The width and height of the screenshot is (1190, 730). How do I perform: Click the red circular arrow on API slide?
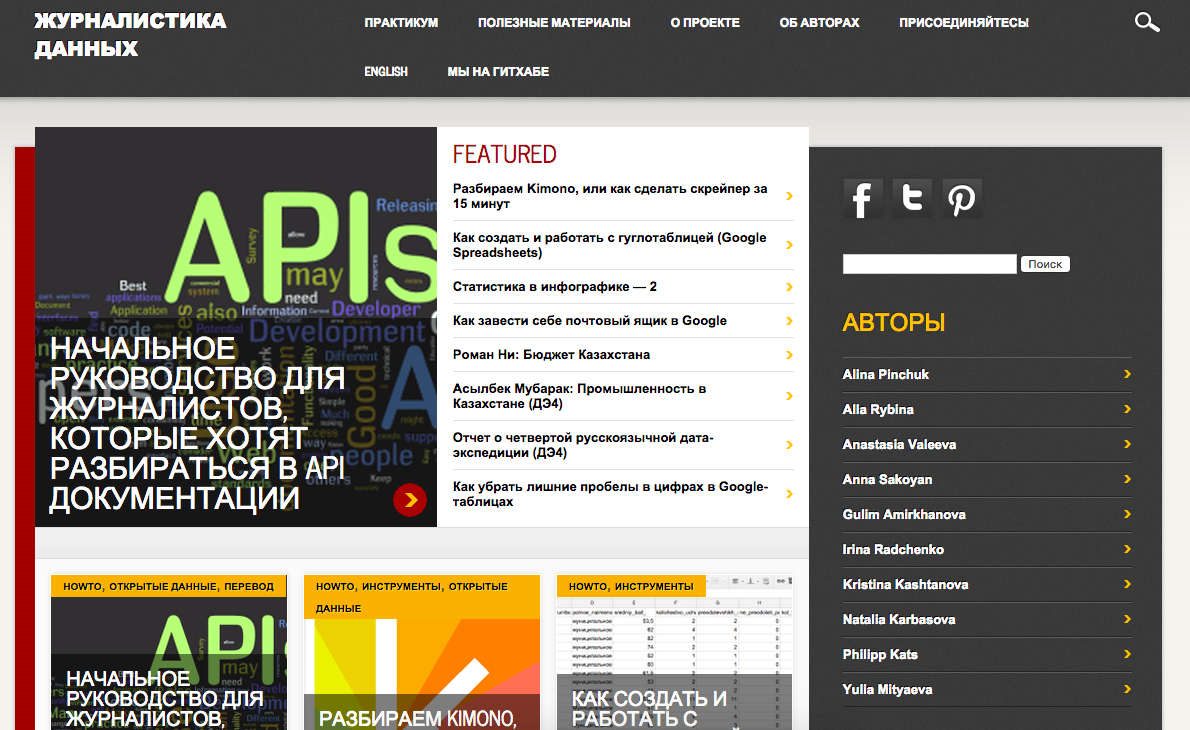point(410,500)
